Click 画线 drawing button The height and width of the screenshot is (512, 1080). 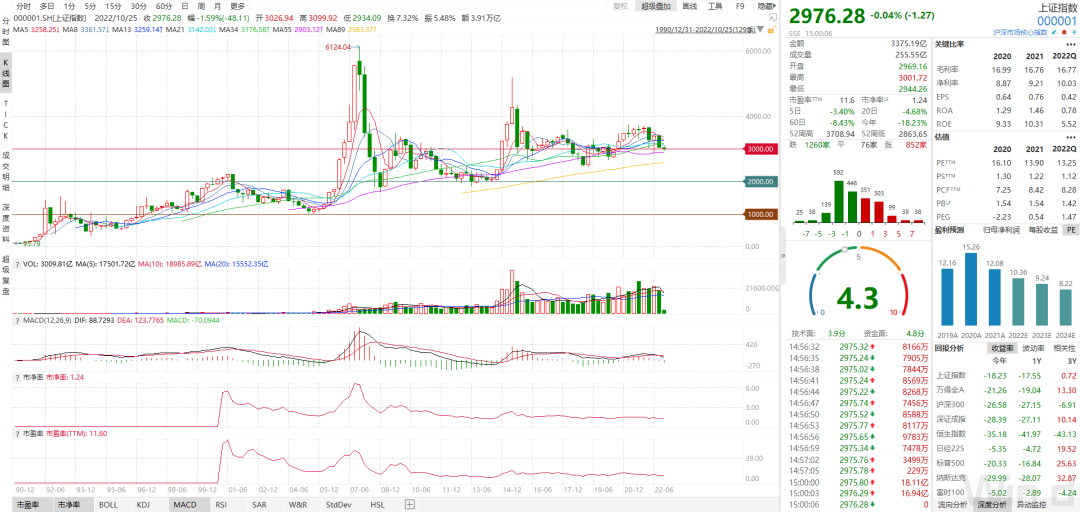pyautogui.click(x=689, y=6)
